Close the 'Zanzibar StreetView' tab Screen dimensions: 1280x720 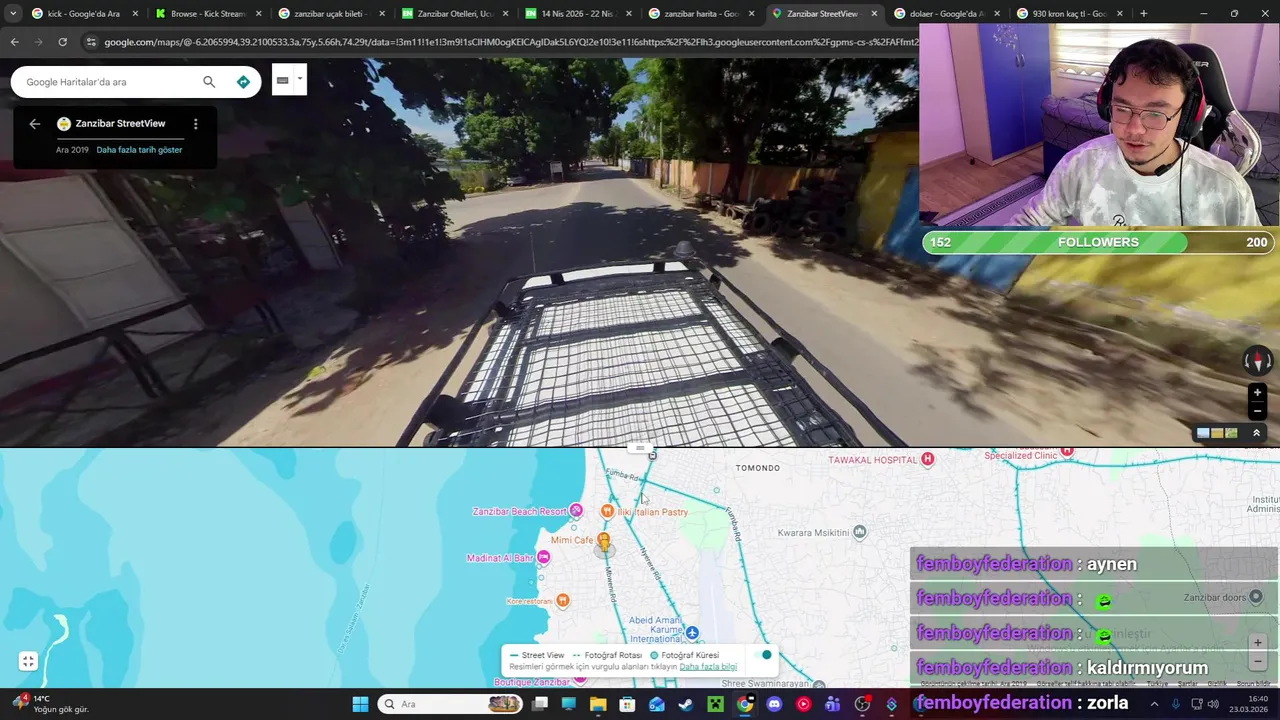874,14
